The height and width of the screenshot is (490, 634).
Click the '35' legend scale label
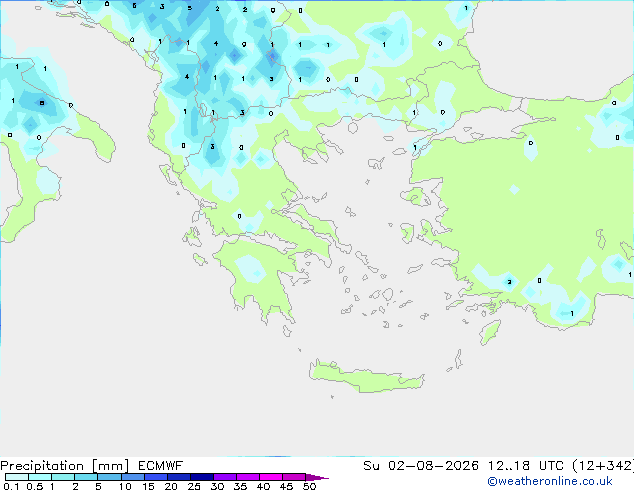pyautogui.click(x=240, y=486)
